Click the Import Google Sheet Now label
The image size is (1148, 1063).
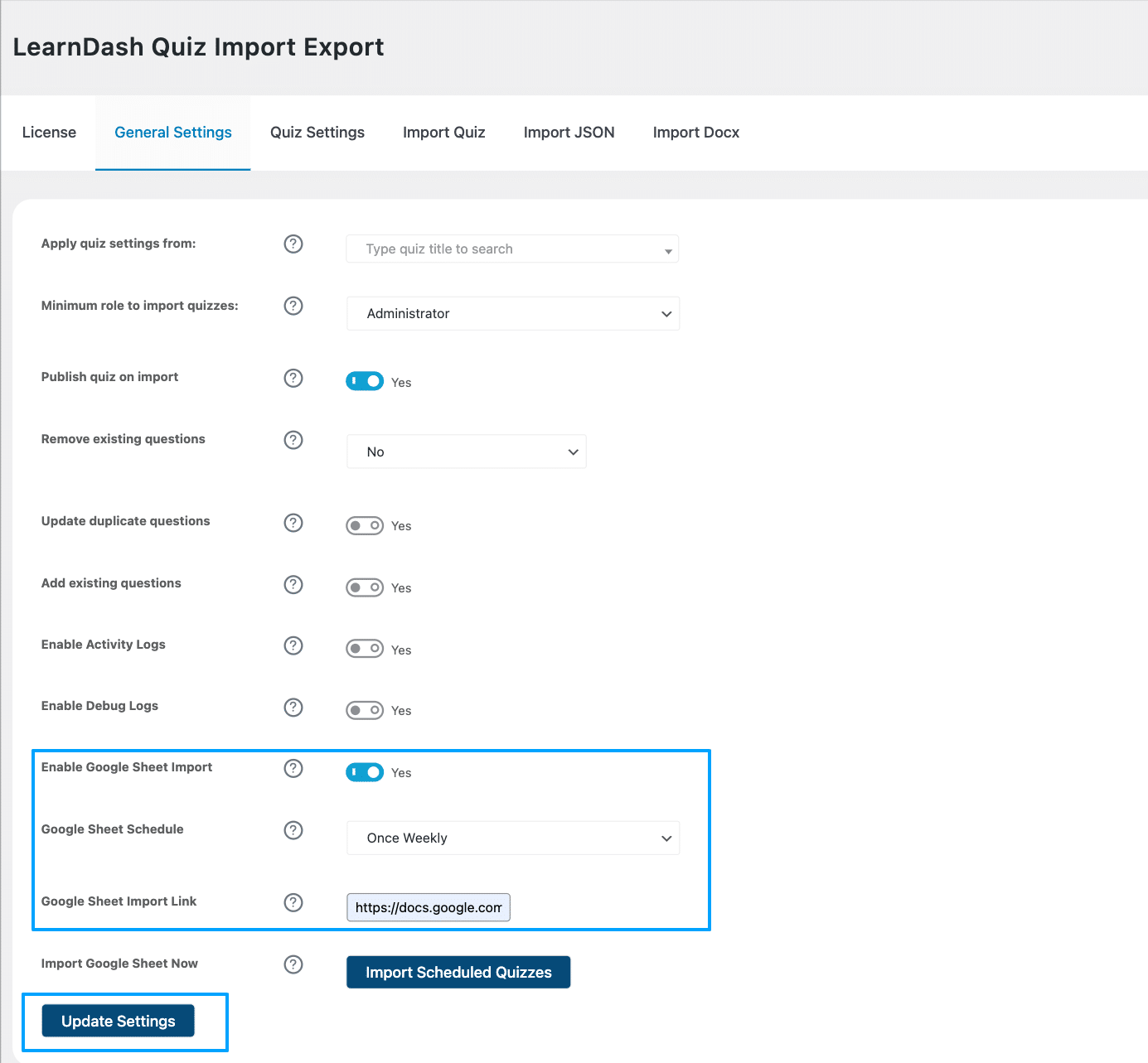click(119, 964)
